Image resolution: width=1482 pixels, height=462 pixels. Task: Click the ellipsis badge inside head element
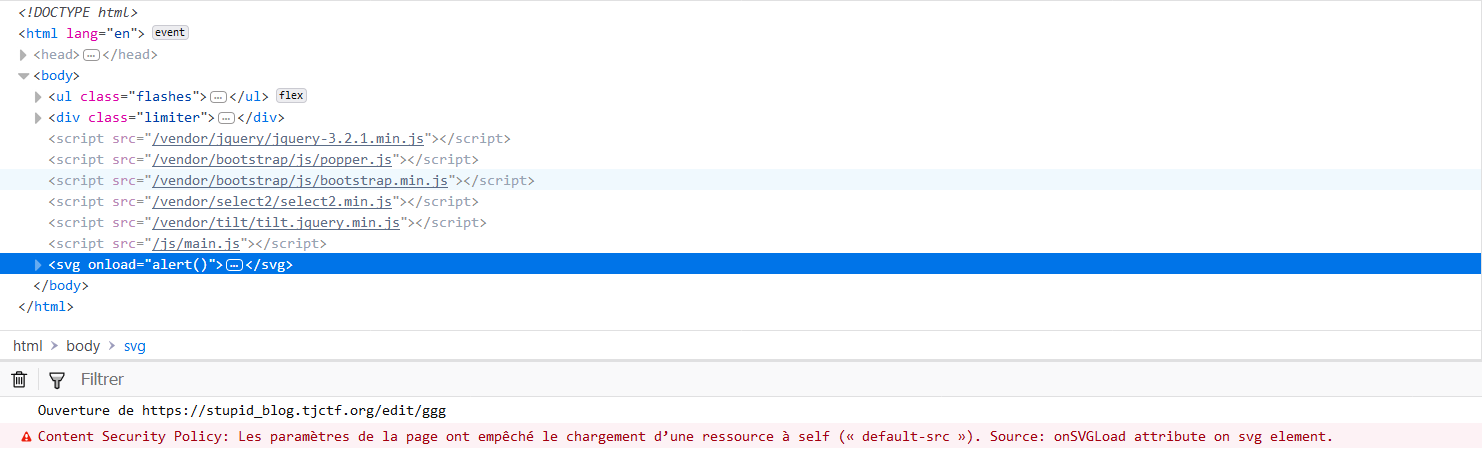click(91, 55)
